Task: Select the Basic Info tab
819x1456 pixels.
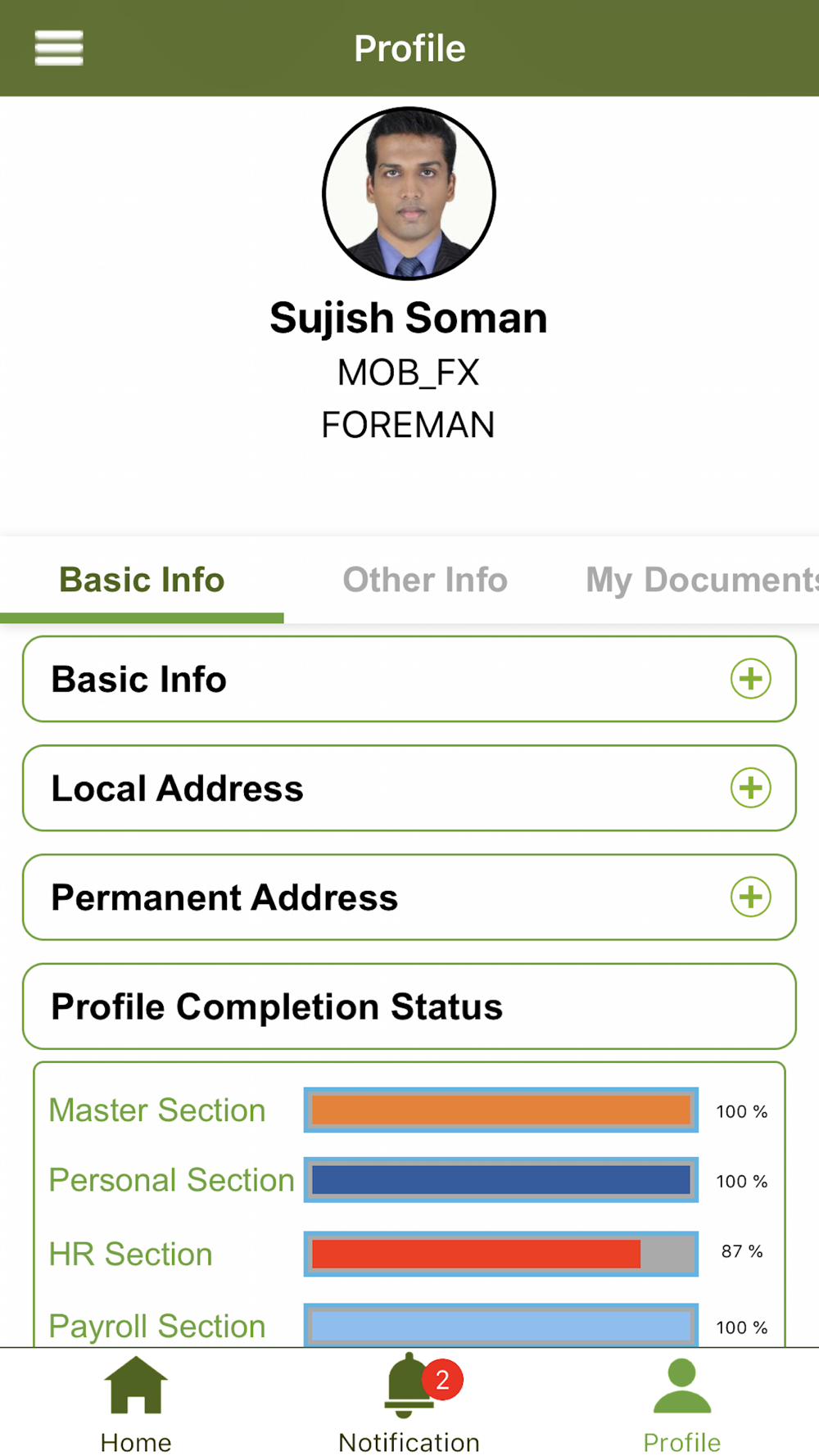Action: click(142, 580)
